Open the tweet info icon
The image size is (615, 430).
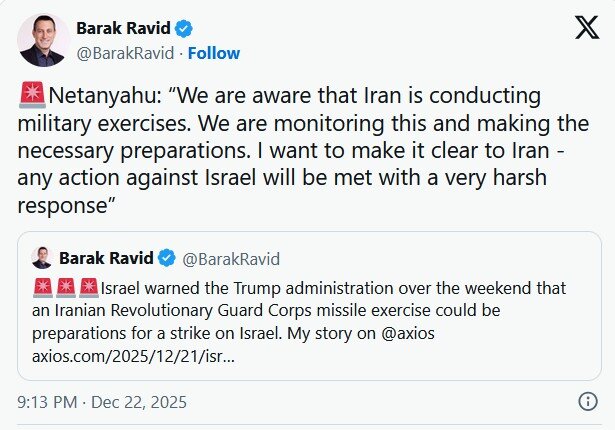(589, 402)
